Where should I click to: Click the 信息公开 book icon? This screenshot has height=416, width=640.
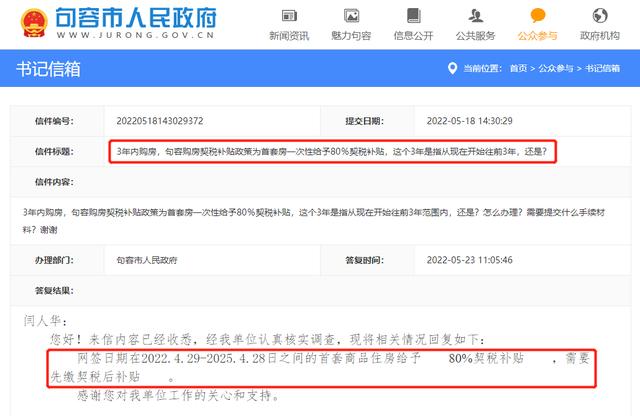coord(413,16)
